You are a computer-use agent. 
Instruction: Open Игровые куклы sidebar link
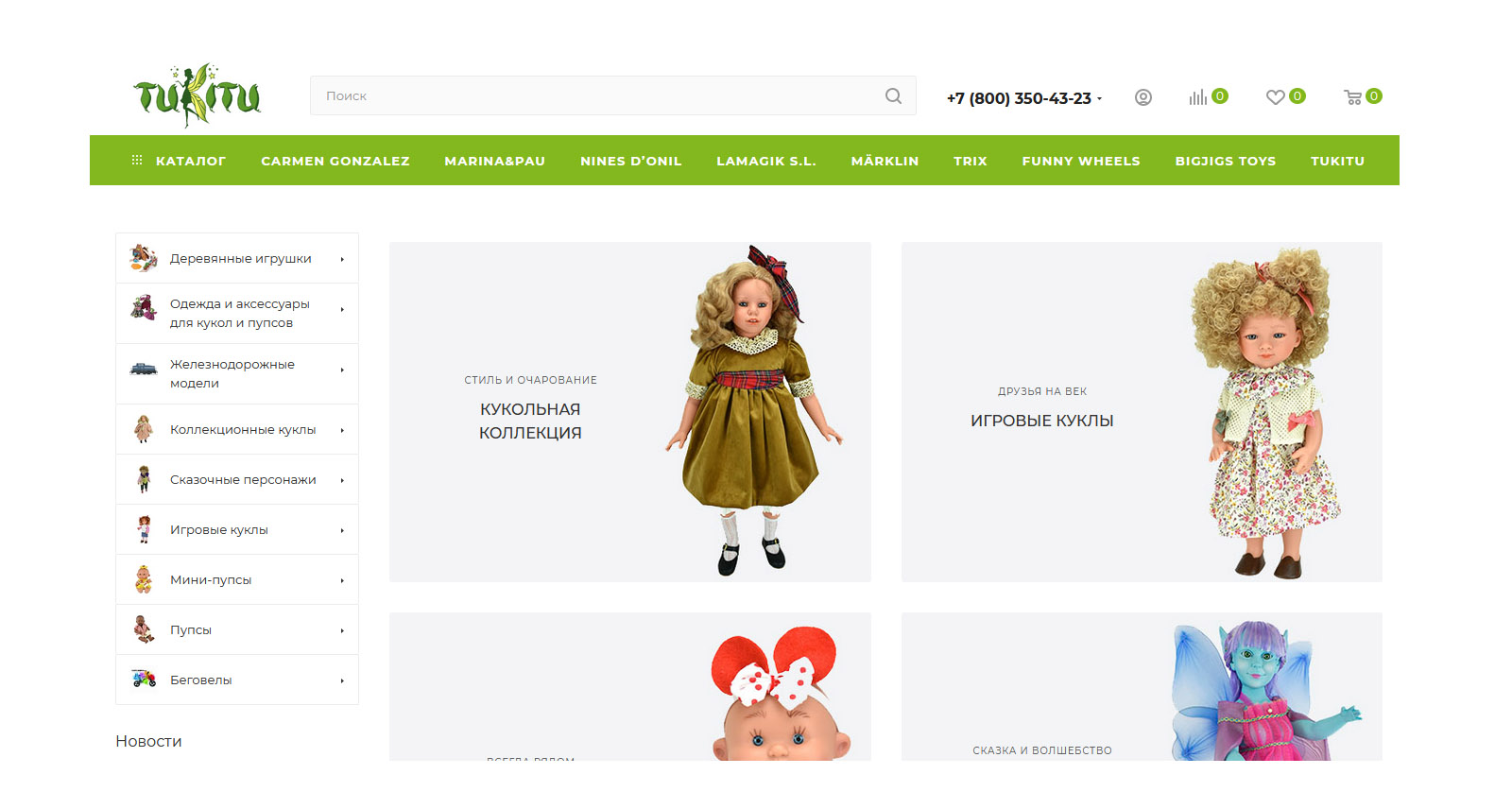tap(219, 529)
